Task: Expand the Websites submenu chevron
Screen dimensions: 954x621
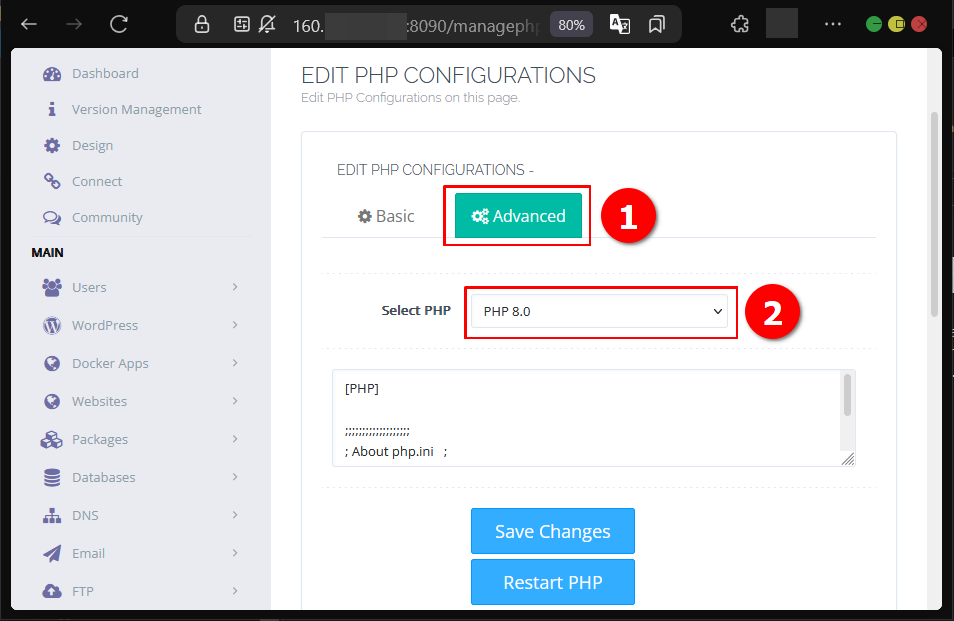Action: pyautogui.click(x=235, y=401)
